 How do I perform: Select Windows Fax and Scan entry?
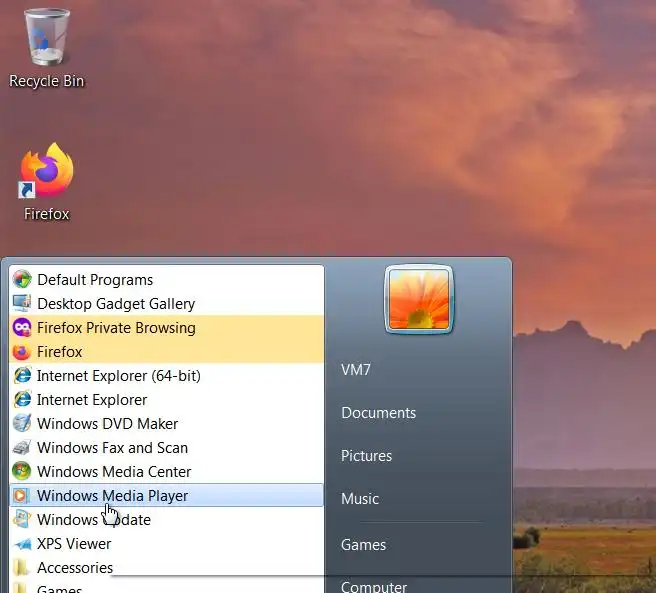point(167,447)
